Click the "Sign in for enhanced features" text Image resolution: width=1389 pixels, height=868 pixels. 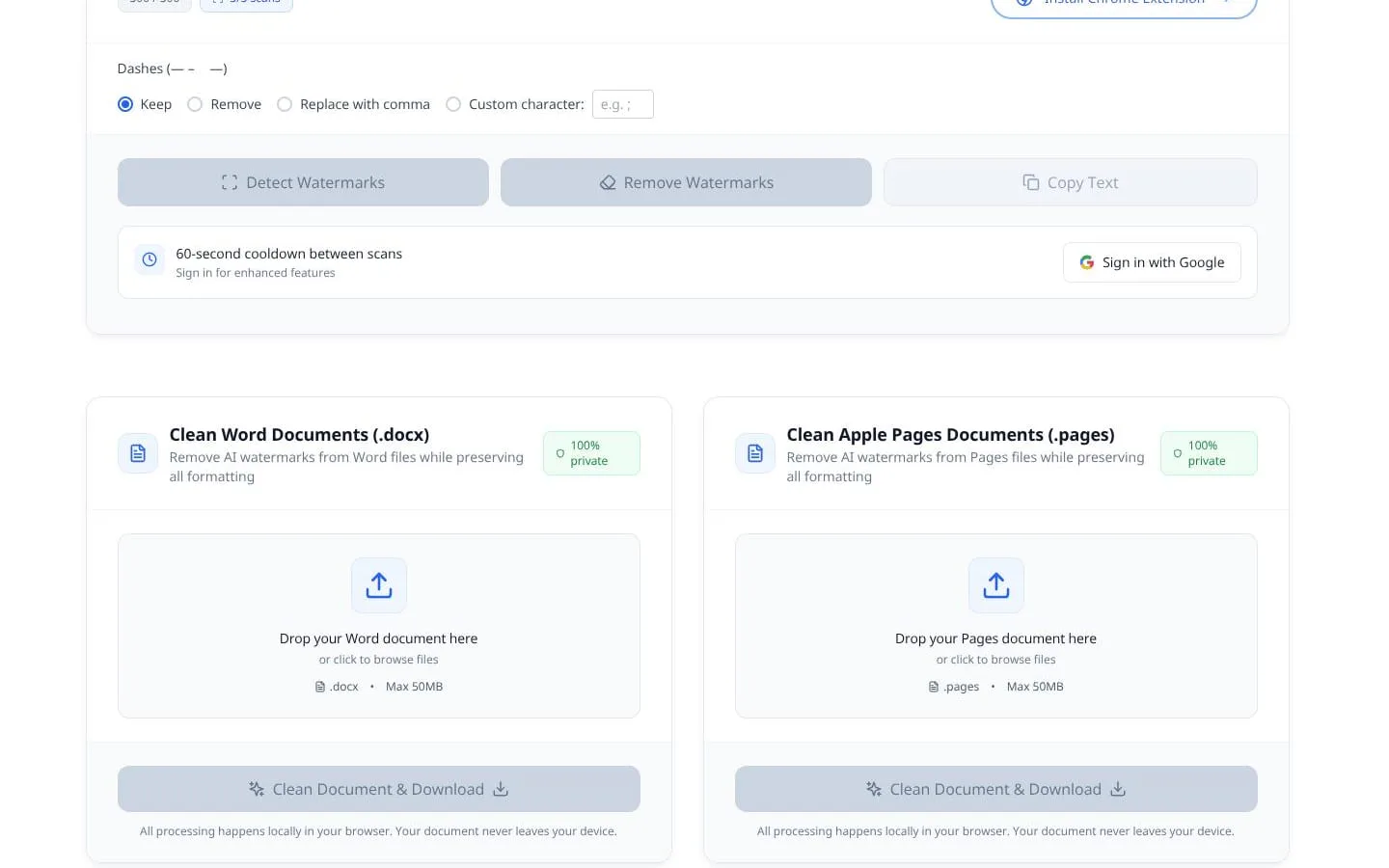click(x=256, y=273)
